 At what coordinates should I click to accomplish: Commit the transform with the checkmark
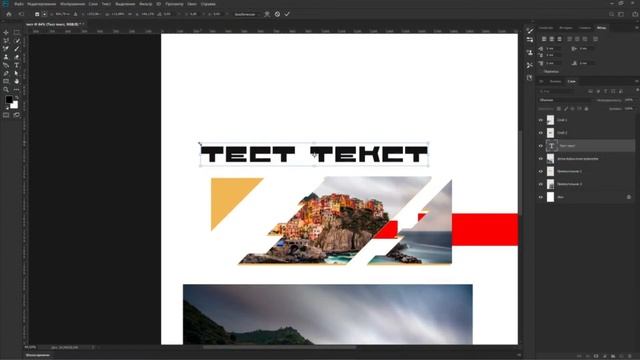coord(287,14)
